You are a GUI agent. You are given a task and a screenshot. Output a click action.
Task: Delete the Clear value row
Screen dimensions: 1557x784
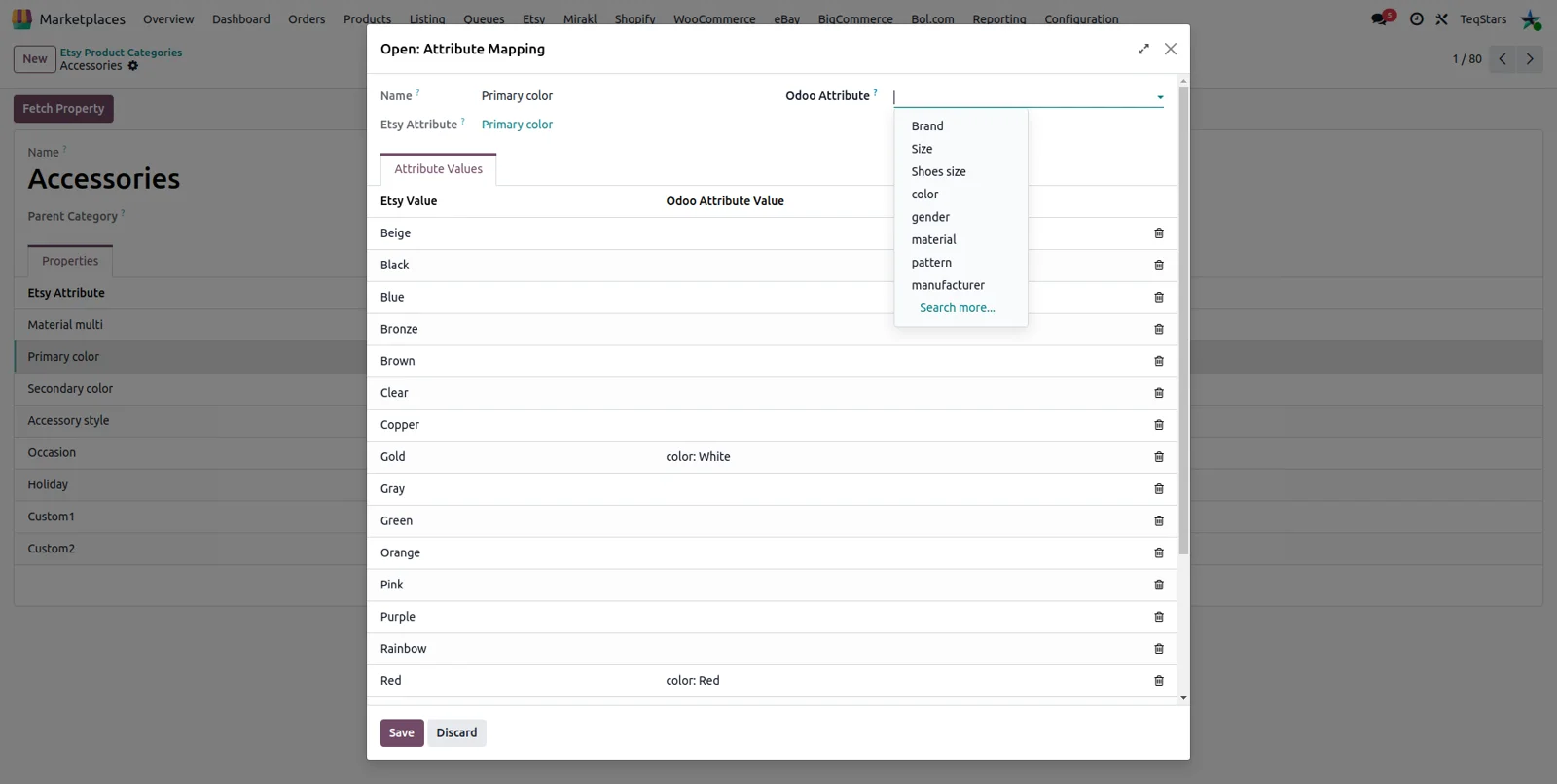(x=1158, y=393)
